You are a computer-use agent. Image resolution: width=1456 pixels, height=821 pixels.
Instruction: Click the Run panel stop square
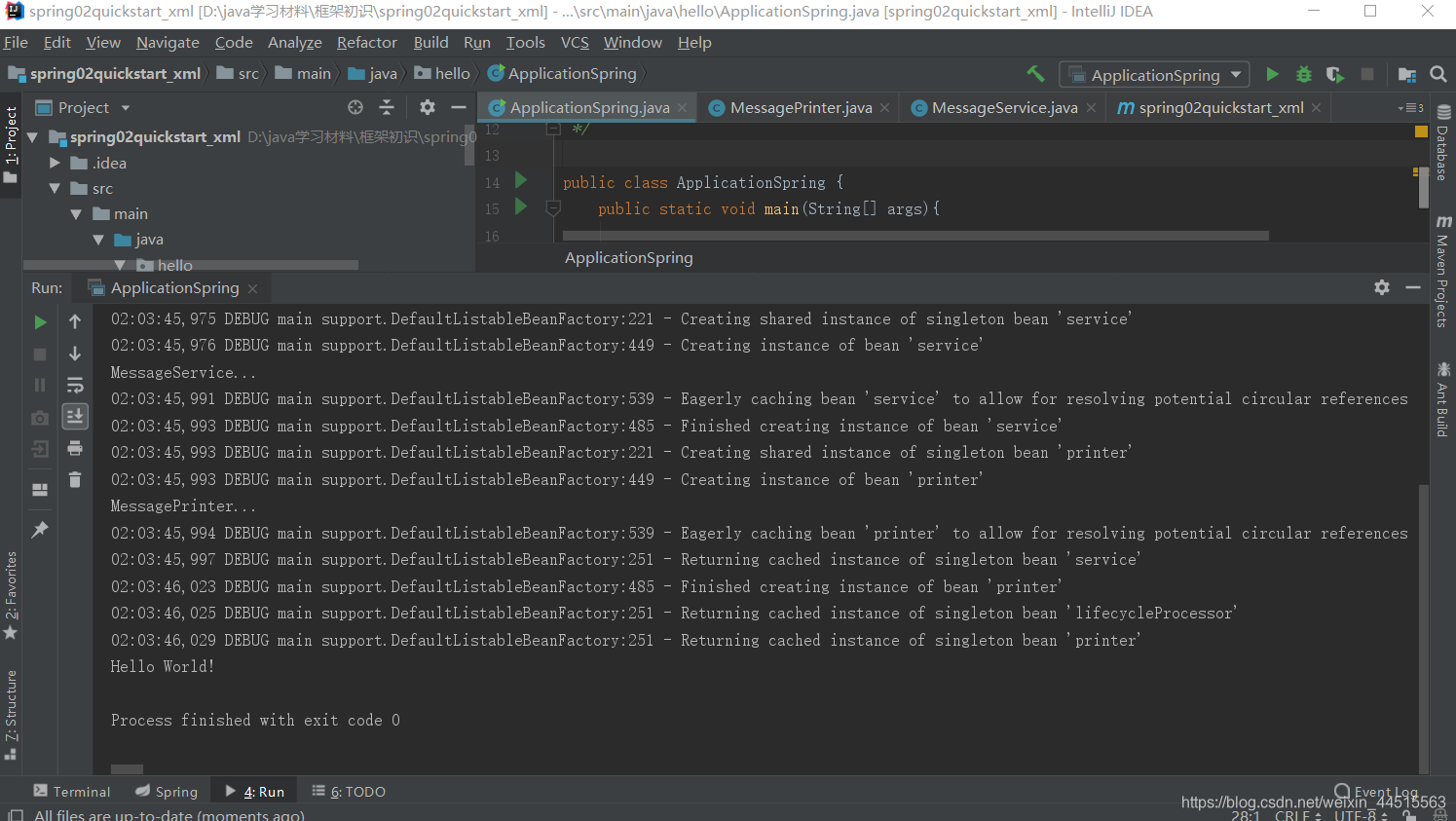(x=40, y=355)
